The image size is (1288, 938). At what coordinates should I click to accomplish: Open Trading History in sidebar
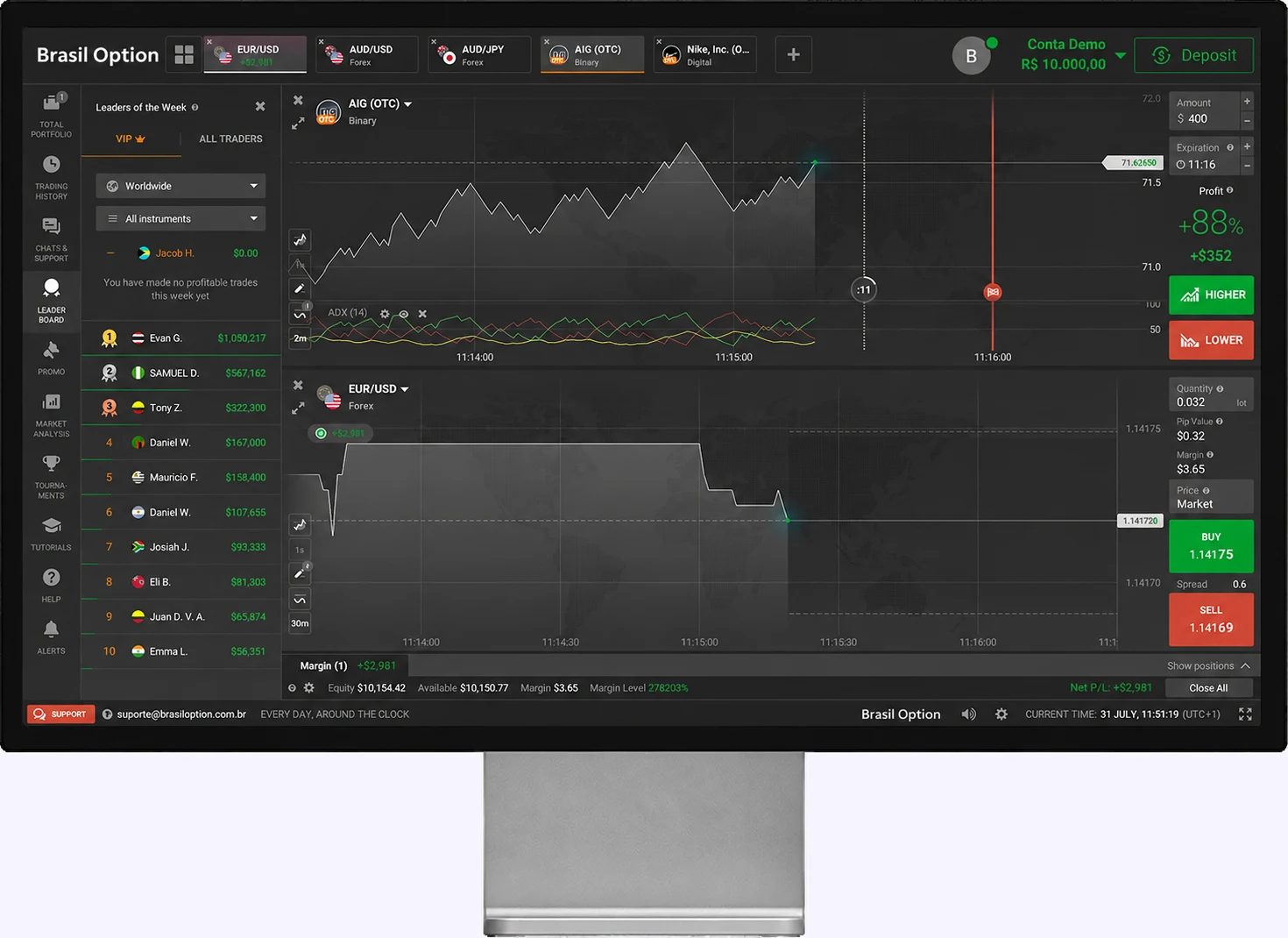tap(52, 177)
